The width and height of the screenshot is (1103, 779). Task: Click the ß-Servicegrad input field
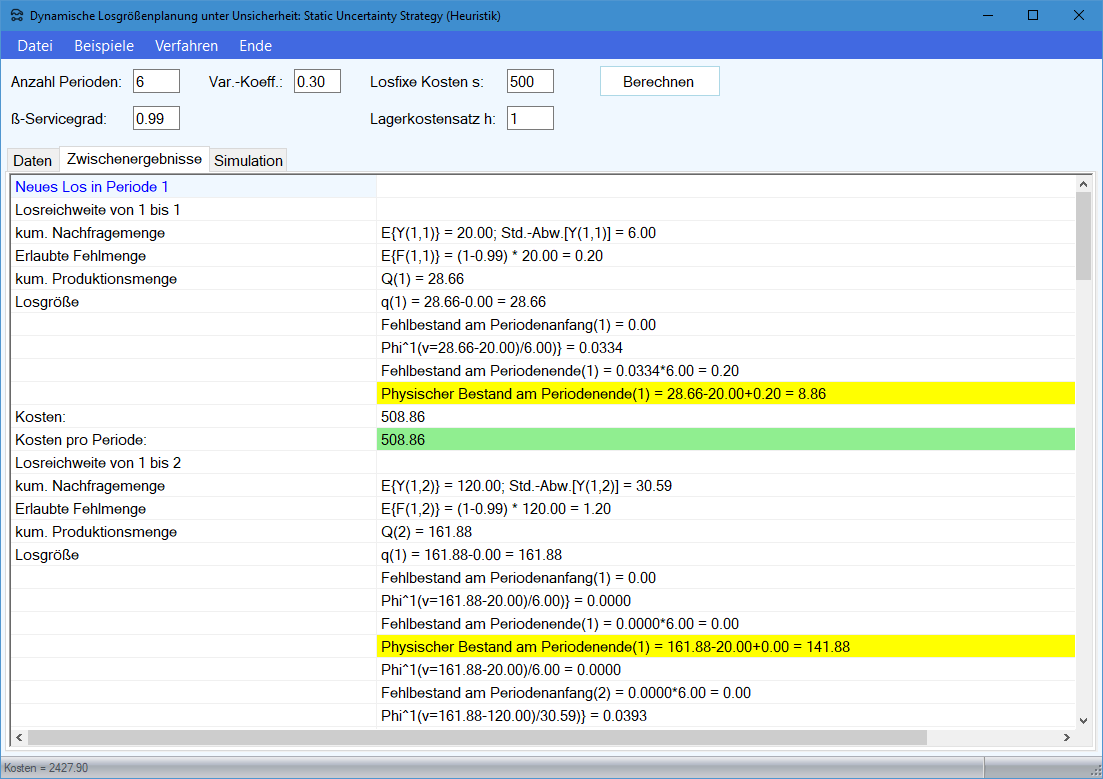click(x=156, y=119)
